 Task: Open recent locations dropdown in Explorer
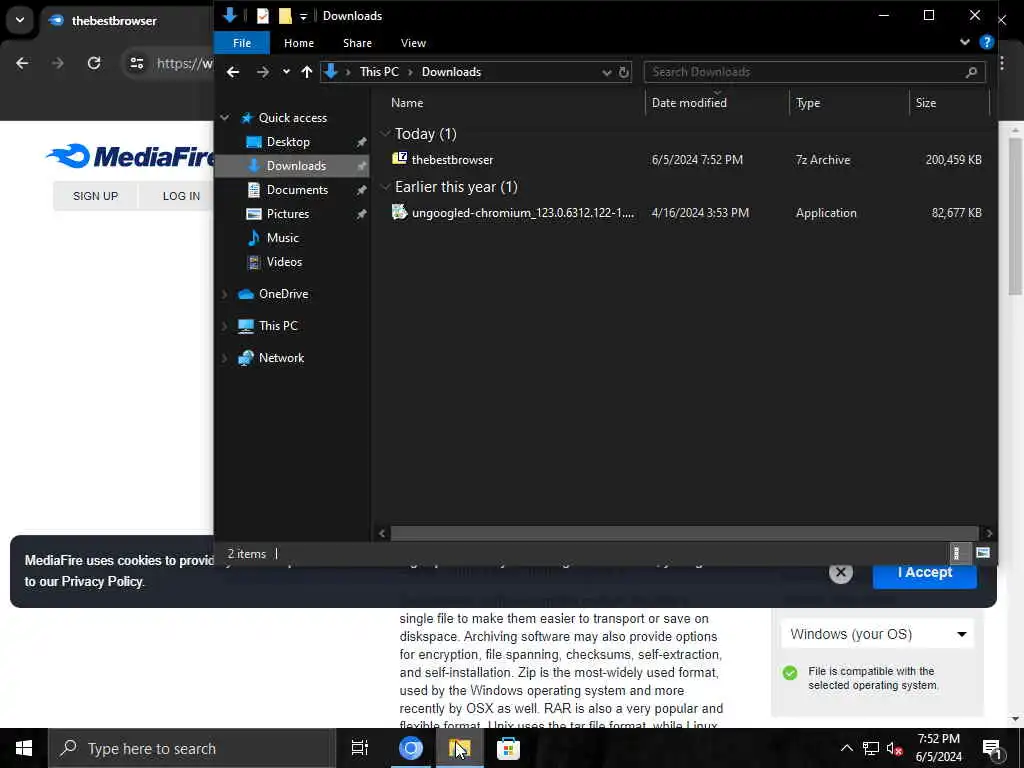point(286,72)
